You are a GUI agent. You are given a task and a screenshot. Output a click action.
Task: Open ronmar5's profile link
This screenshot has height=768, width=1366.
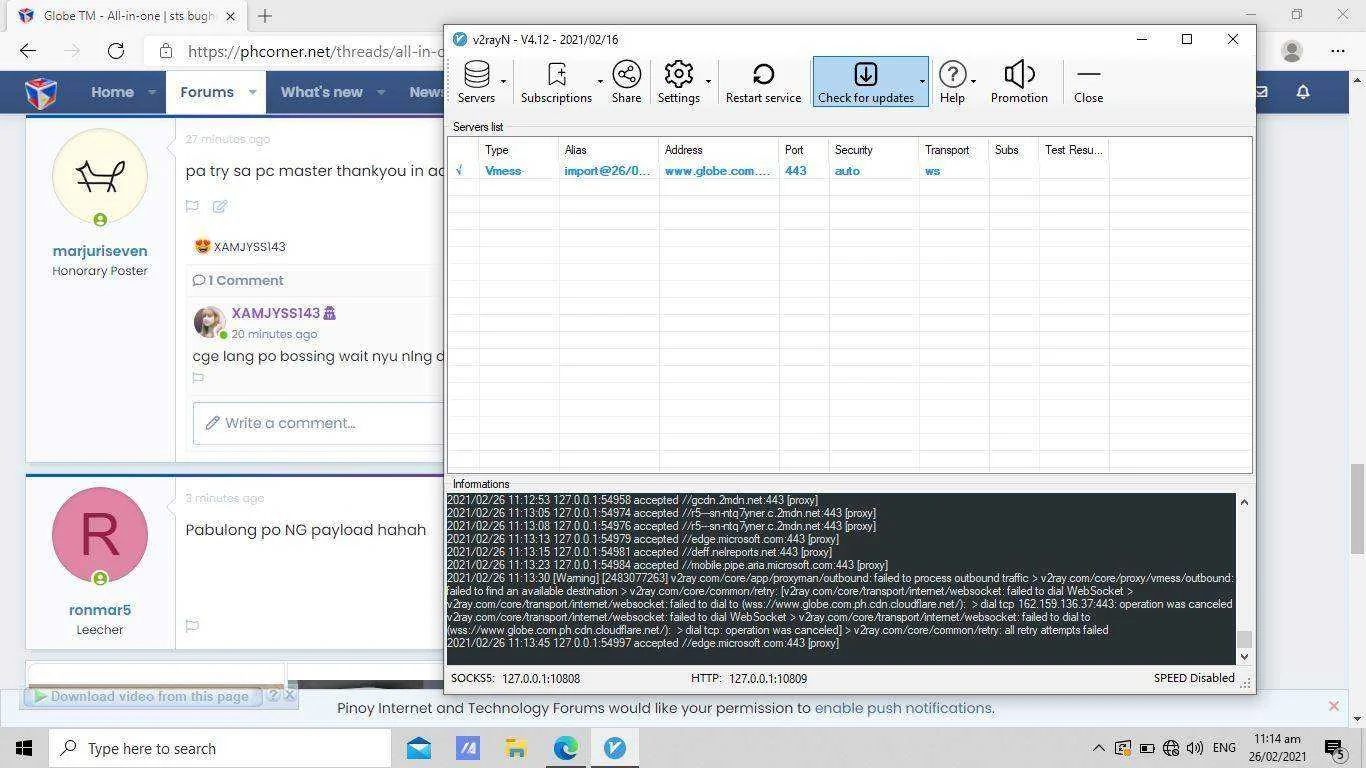coord(100,610)
